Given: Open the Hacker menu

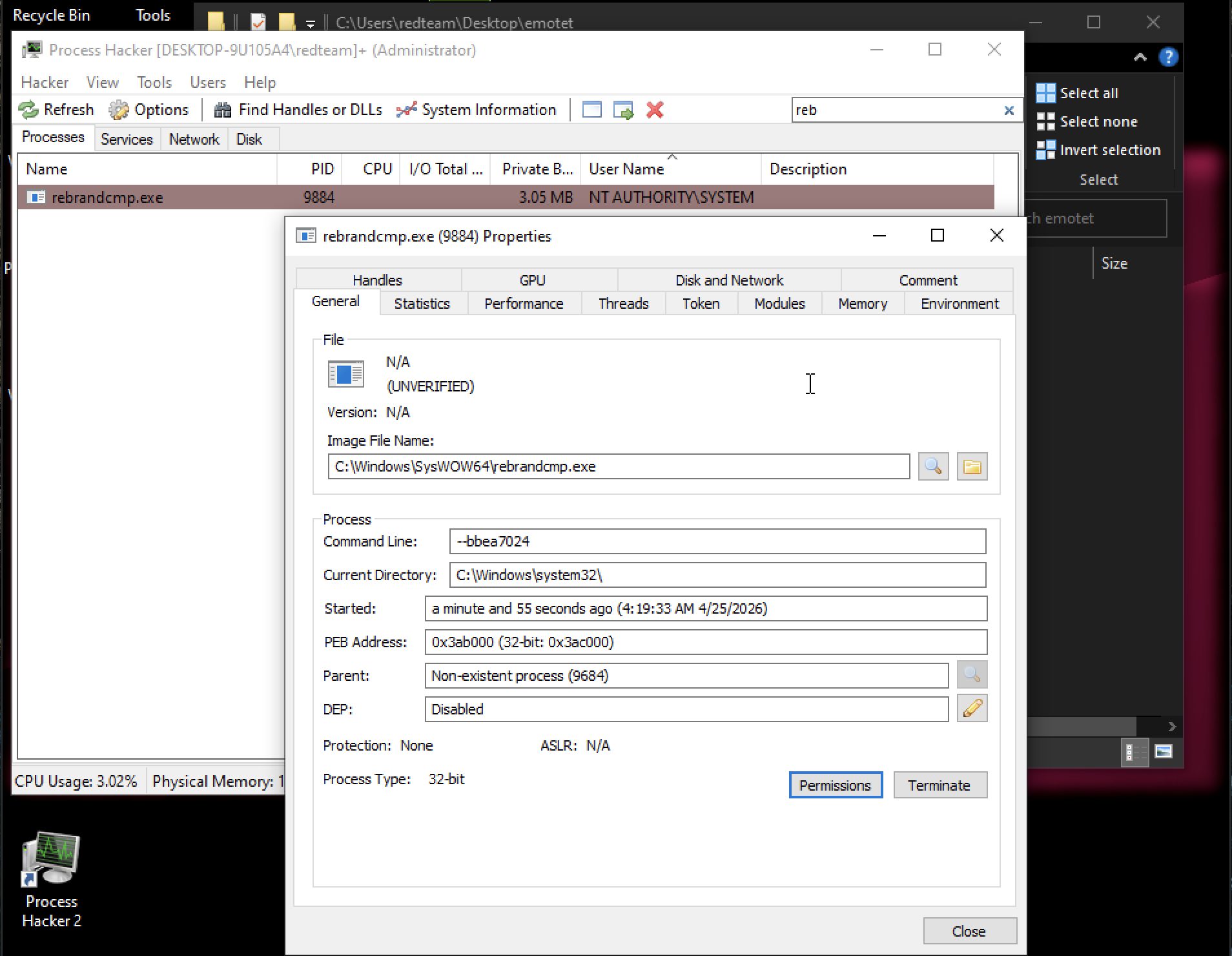Looking at the screenshot, I should [45, 83].
